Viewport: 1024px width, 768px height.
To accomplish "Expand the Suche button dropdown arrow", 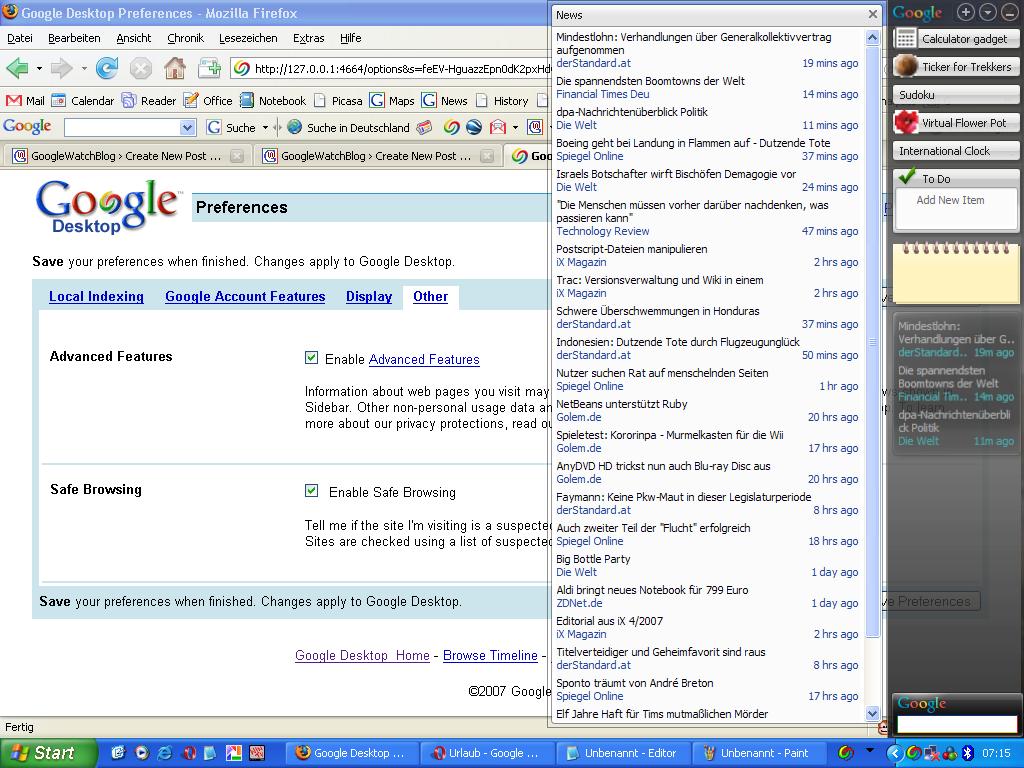I will pos(265,128).
